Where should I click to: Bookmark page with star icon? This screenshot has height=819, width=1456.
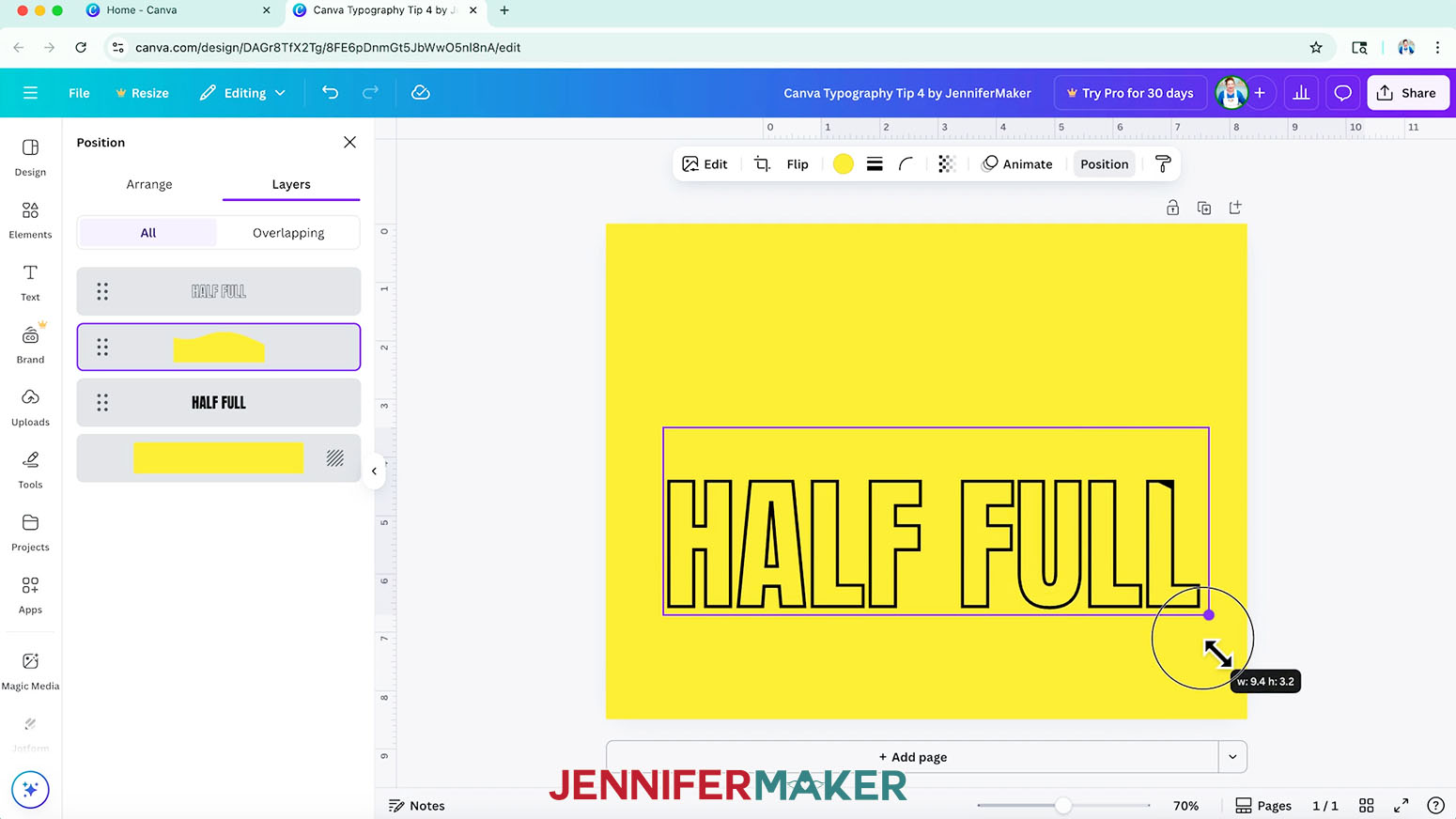click(x=1316, y=47)
